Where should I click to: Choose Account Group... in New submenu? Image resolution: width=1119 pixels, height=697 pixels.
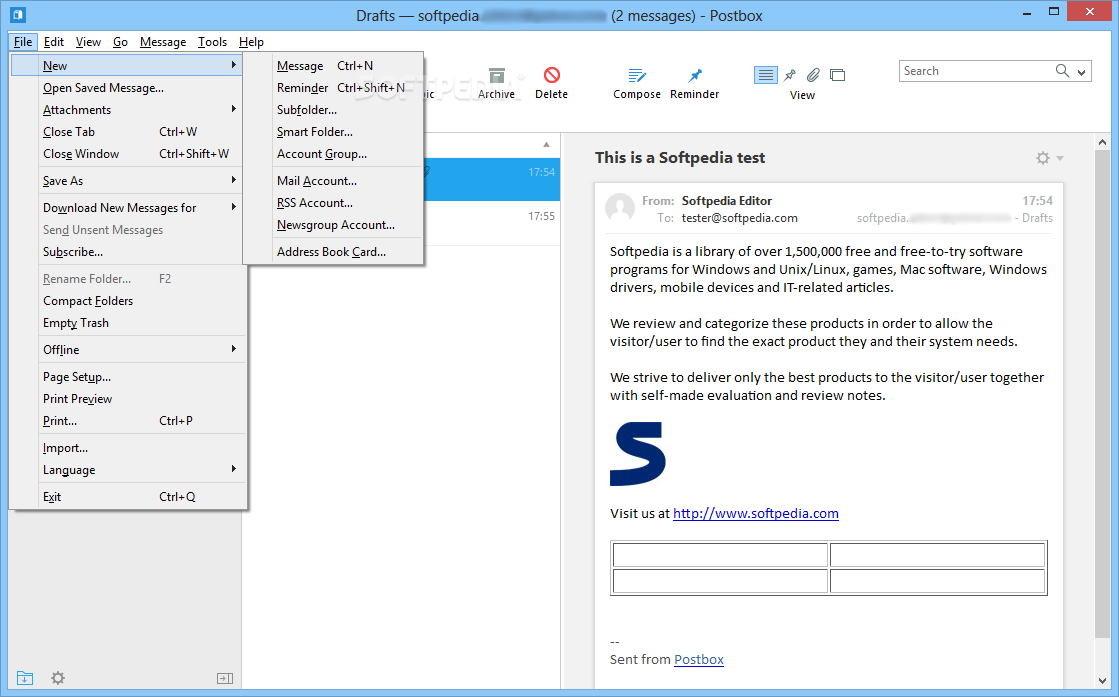(x=333, y=154)
